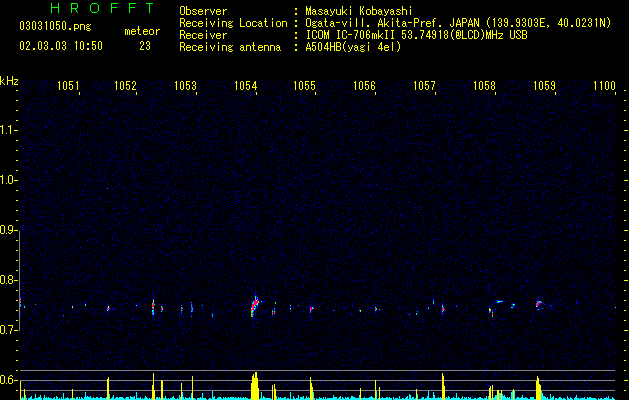This screenshot has width=629, height=400.
Task: Click the date stamp 02.03.03 10:50
Action: pyautogui.click(x=61, y=46)
